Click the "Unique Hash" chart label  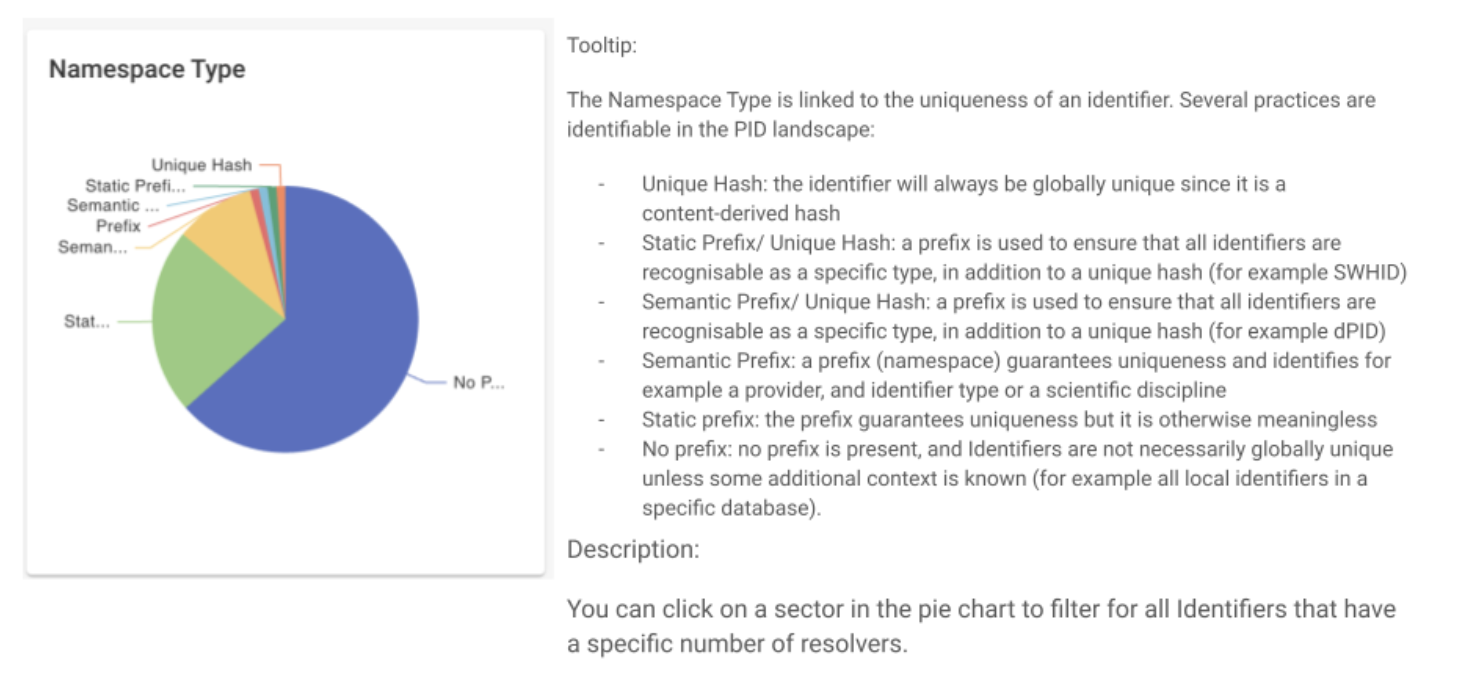pyautogui.click(x=201, y=165)
